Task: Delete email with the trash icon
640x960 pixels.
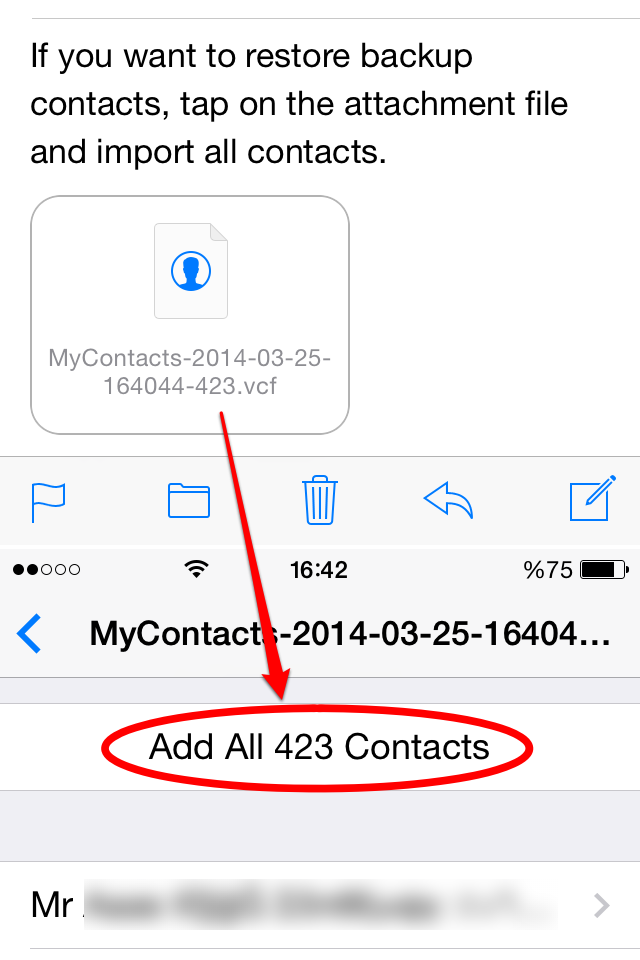Action: tap(320, 500)
